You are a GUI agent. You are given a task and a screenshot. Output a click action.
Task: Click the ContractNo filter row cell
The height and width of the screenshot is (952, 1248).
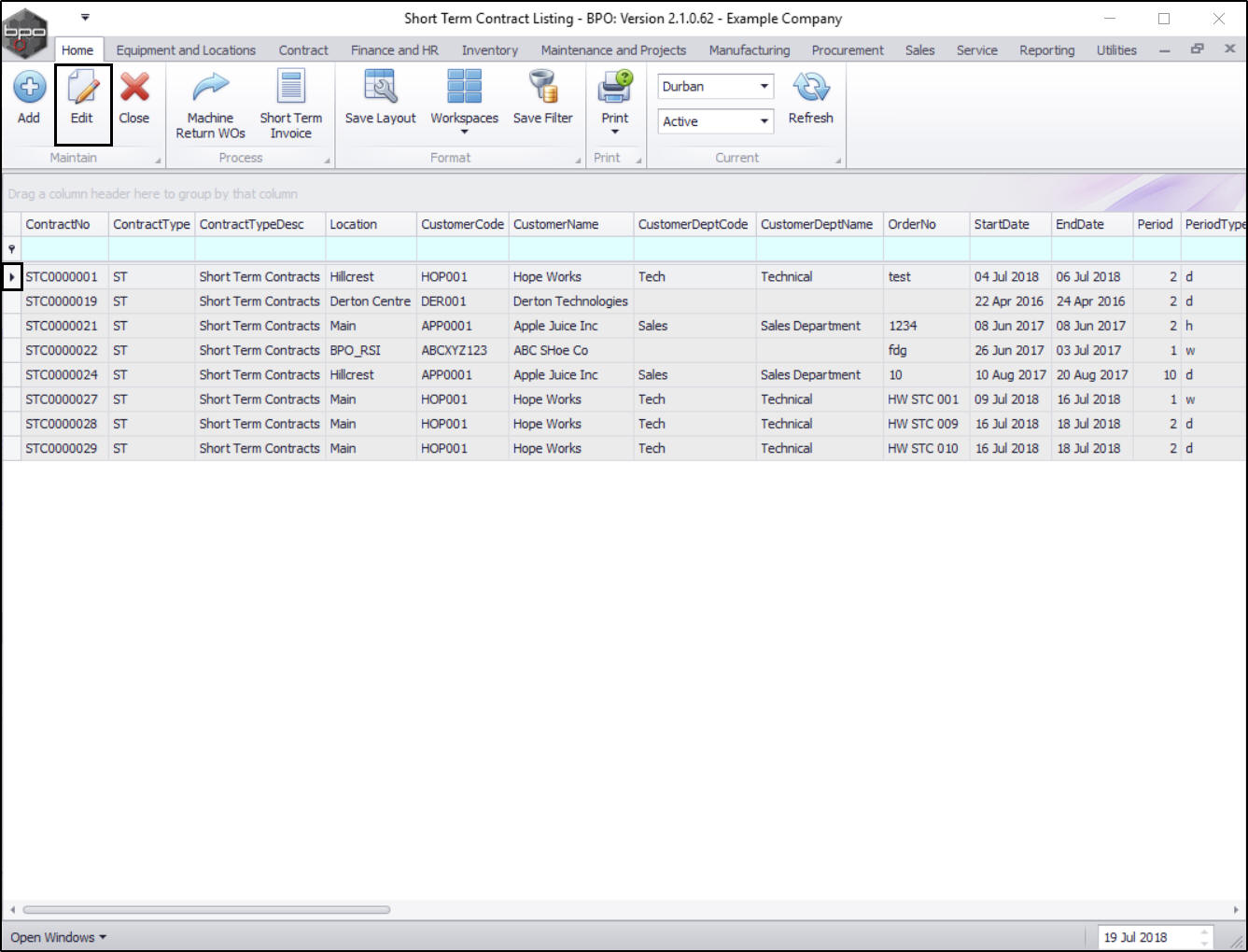point(65,249)
